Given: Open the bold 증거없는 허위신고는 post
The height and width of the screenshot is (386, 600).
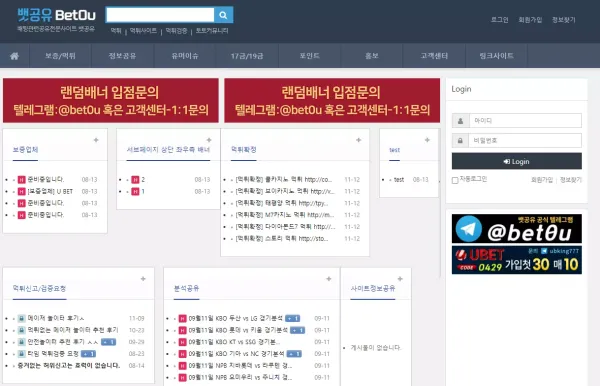Looking at the screenshot, I should pyautogui.click(x=68, y=366).
